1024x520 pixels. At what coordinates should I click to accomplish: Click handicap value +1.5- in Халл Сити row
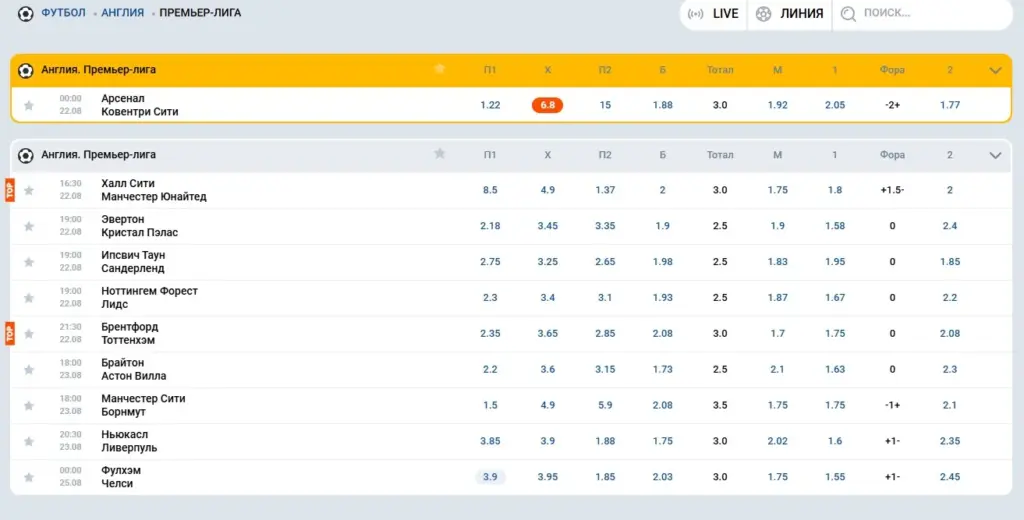[x=892, y=190]
